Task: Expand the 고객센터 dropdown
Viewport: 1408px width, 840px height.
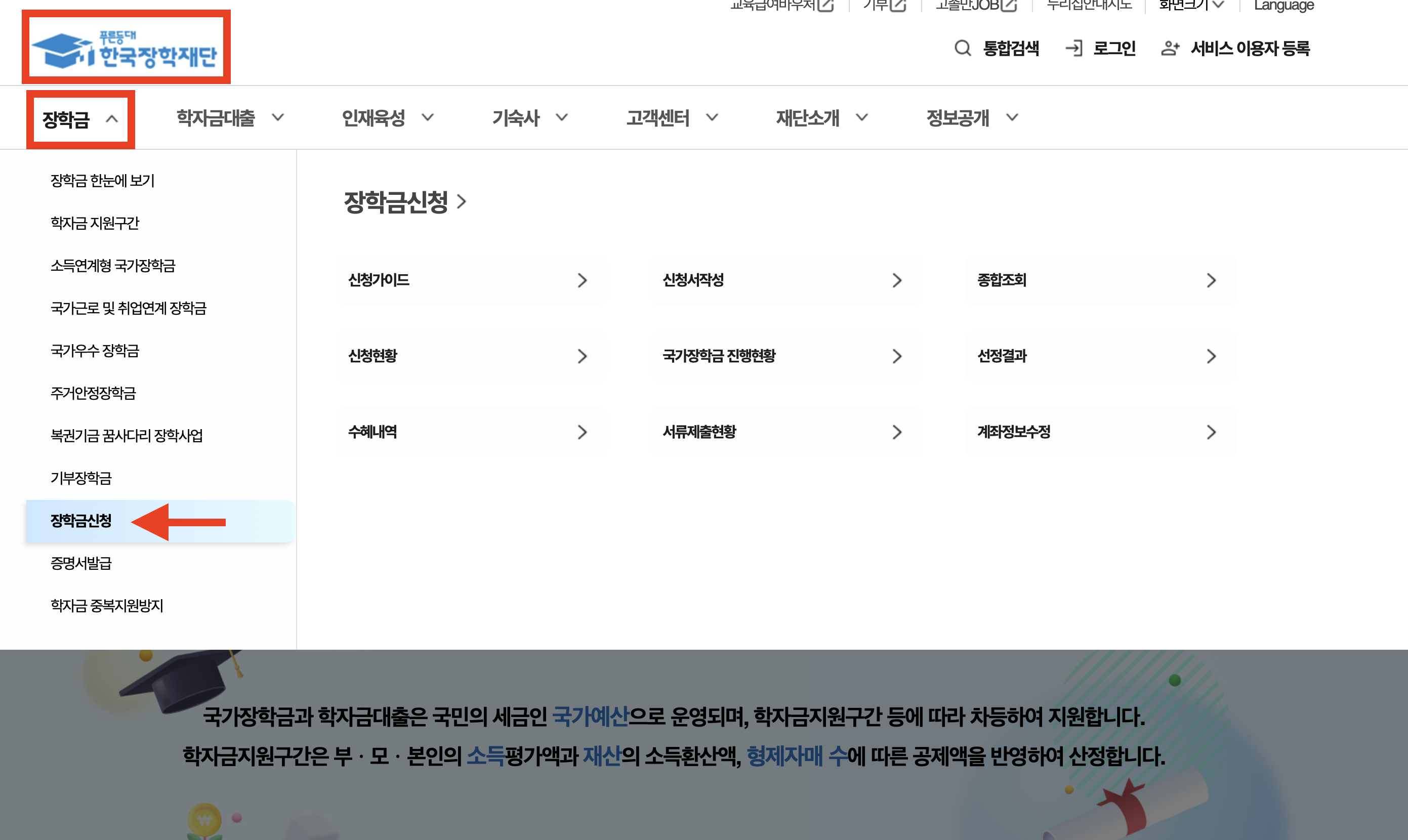Action: [x=712, y=118]
